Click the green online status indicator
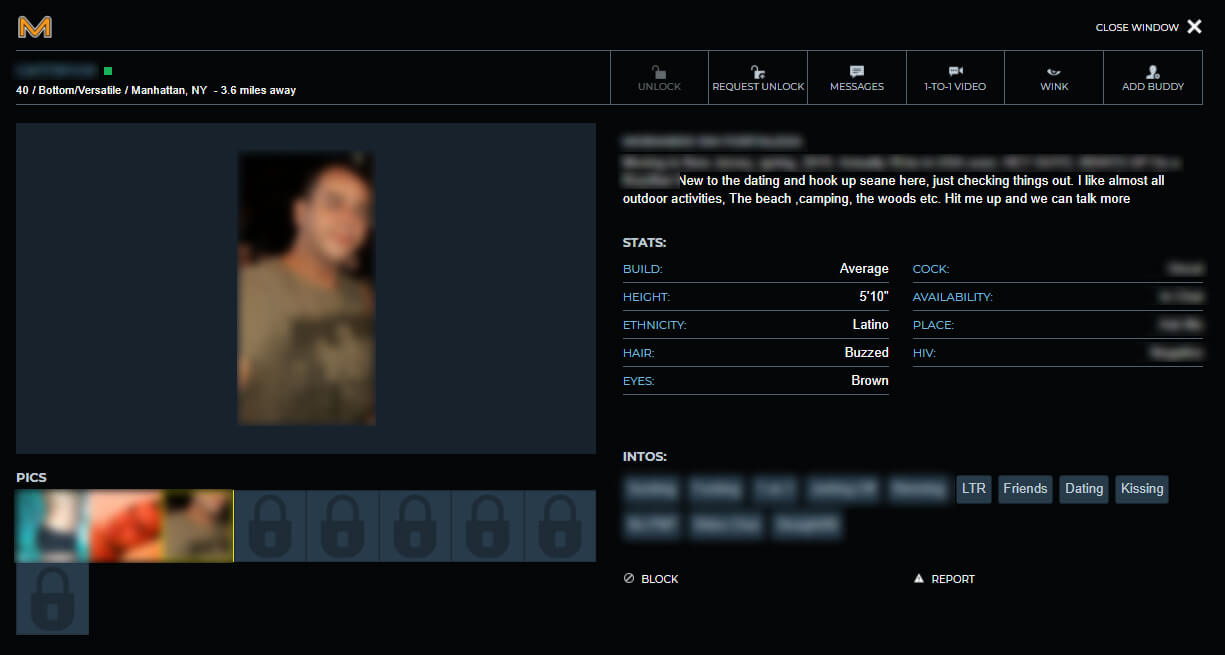The image size is (1225, 655). (108, 71)
